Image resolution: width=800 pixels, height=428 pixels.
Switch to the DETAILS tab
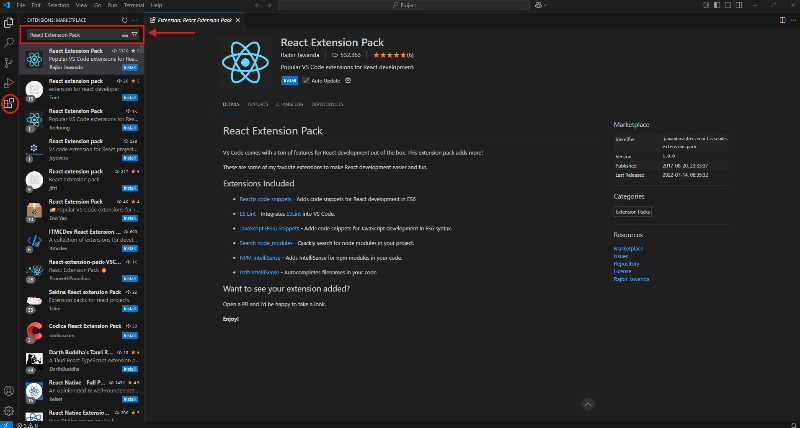coord(231,104)
